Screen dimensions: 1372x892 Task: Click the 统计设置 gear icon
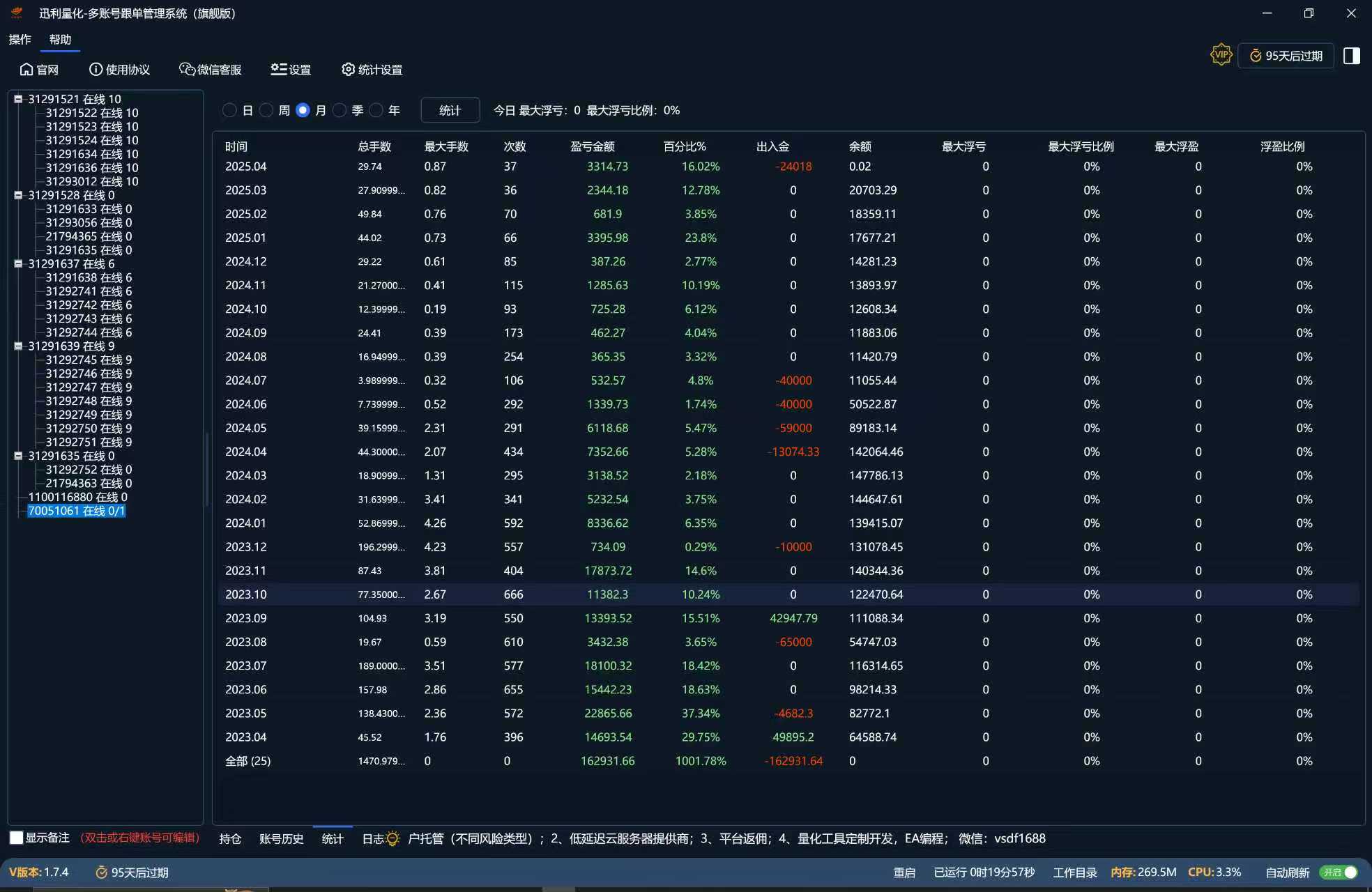[348, 69]
